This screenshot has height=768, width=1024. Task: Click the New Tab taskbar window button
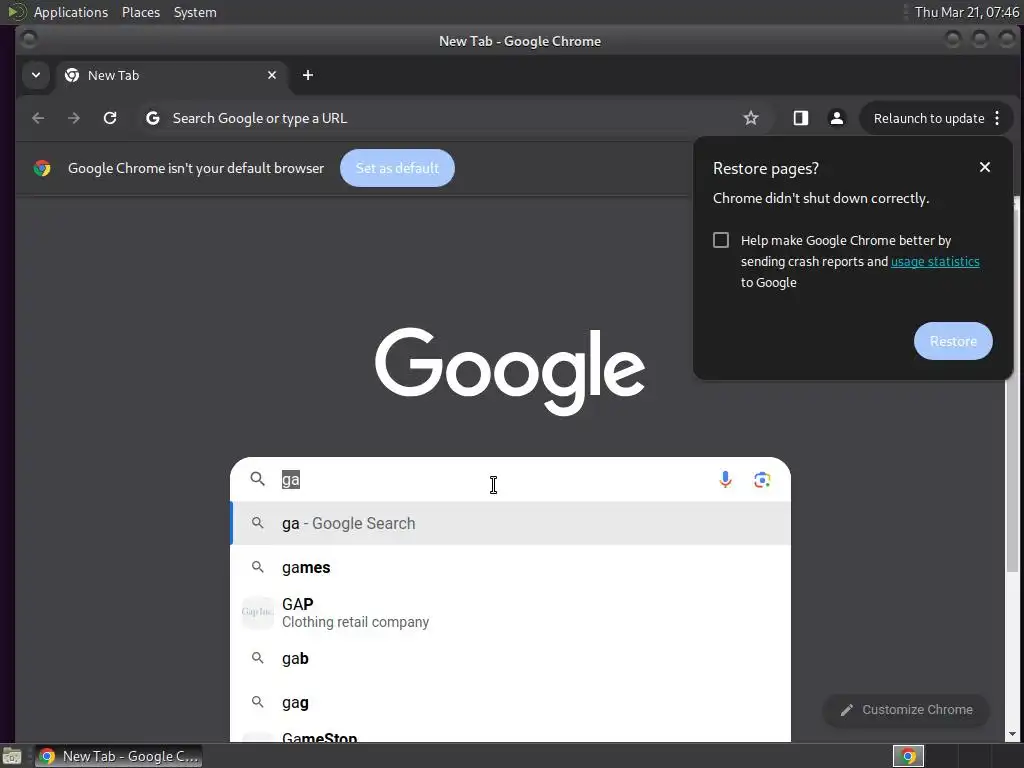tap(118, 756)
